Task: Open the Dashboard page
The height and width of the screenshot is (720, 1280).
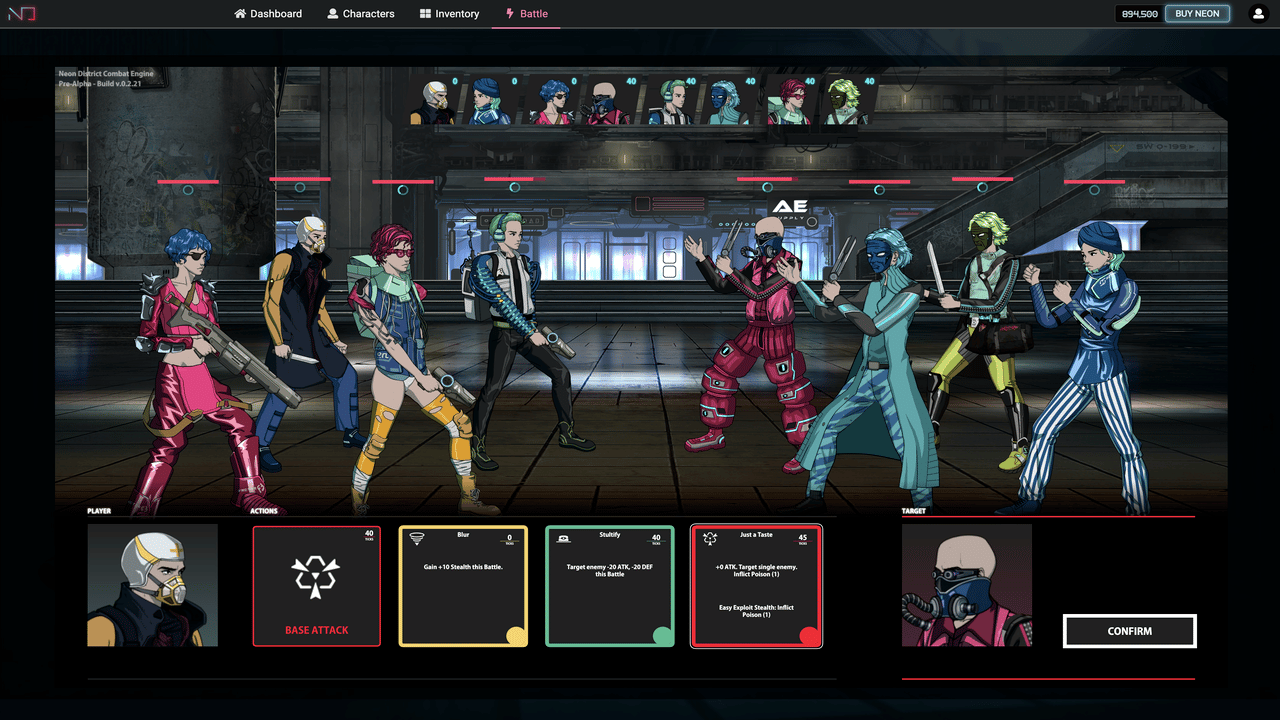Action: click(268, 14)
